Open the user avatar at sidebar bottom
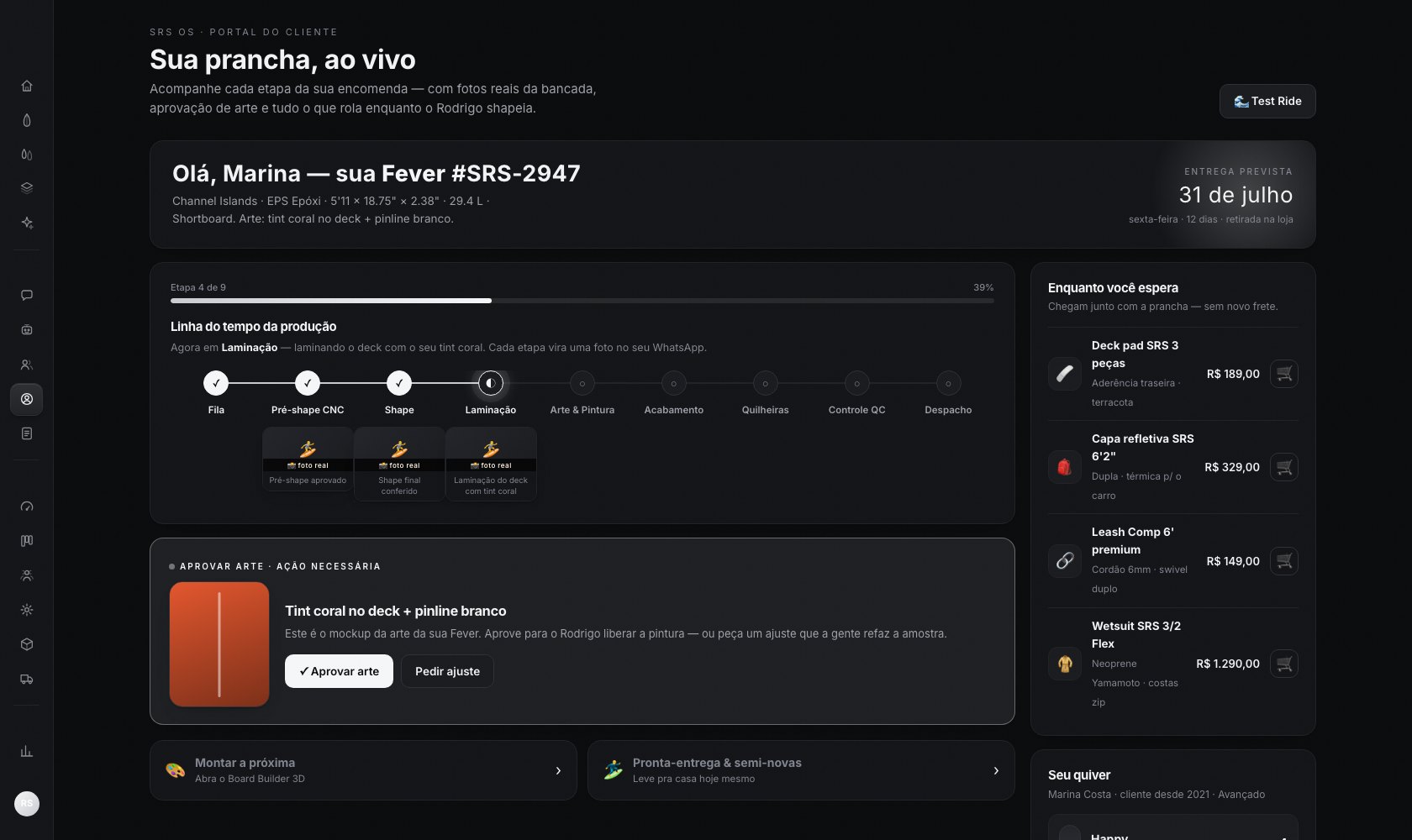This screenshot has height=840, width=1412. pyautogui.click(x=27, y=804)
